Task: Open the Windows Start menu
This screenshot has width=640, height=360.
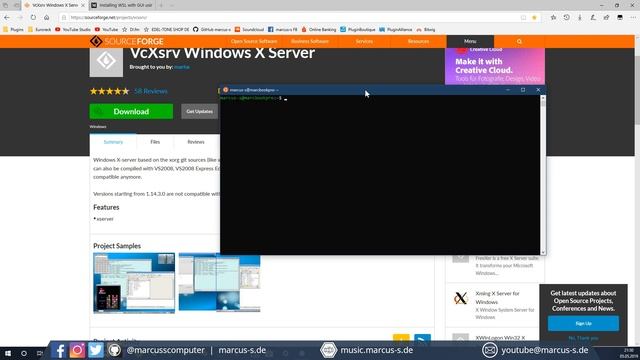Action: [8, 353]
